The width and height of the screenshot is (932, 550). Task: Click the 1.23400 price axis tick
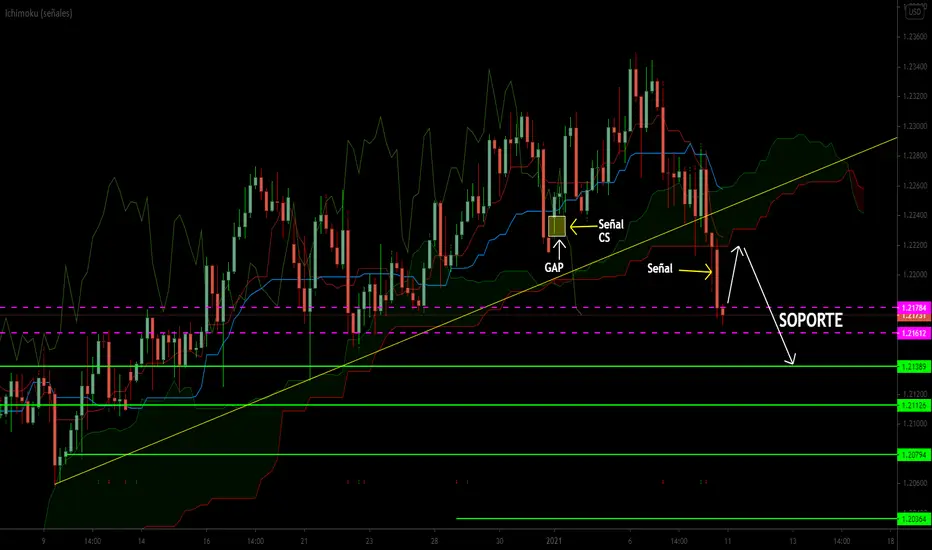point(915,67)
